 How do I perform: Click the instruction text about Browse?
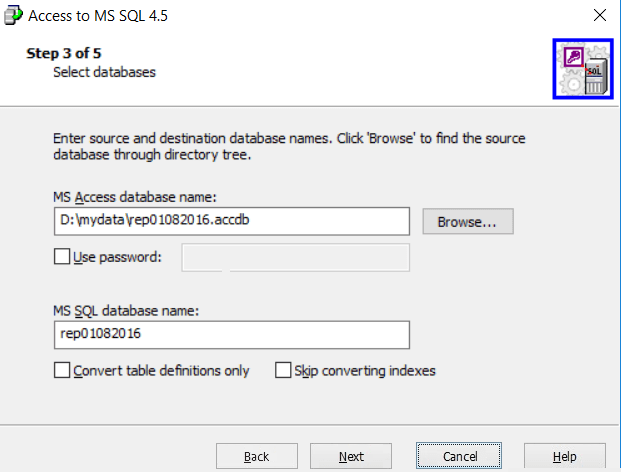coord(289,146)
